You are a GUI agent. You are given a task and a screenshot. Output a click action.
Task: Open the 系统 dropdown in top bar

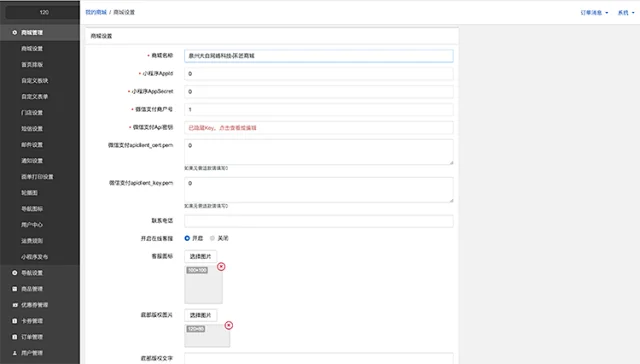[626, 13]
